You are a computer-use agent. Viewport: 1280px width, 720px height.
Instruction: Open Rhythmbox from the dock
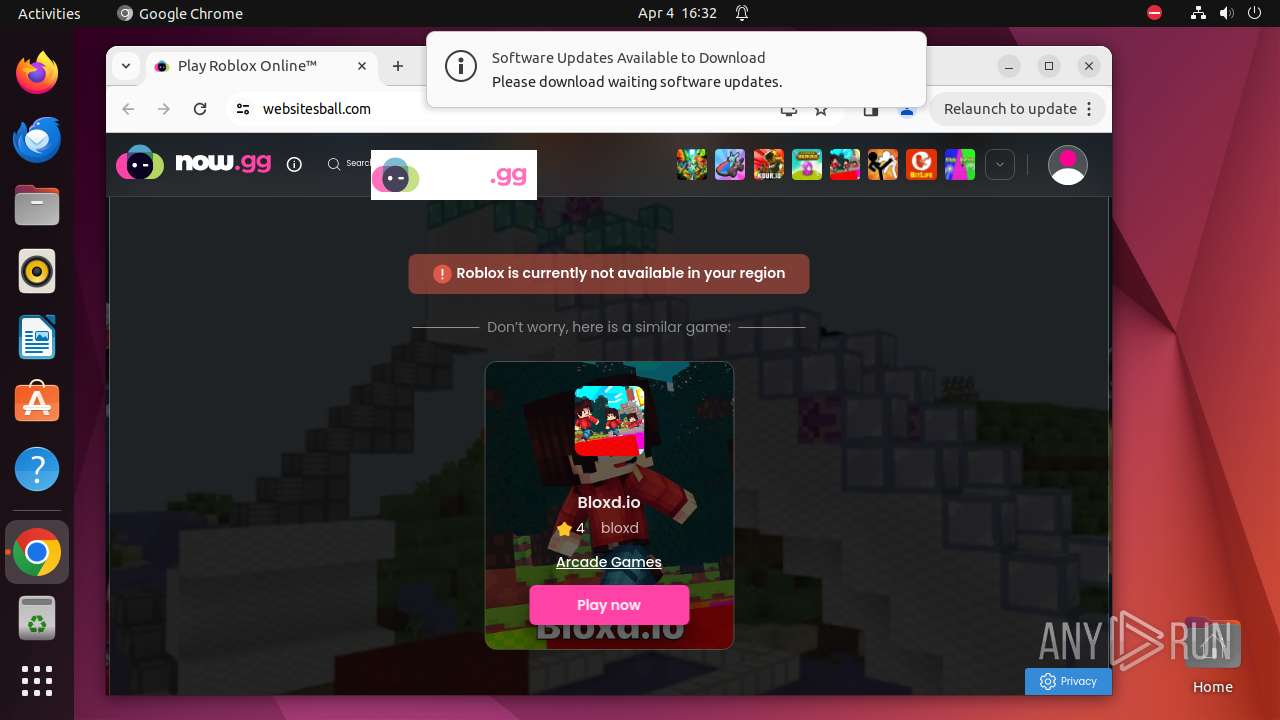tap(37, 271)
